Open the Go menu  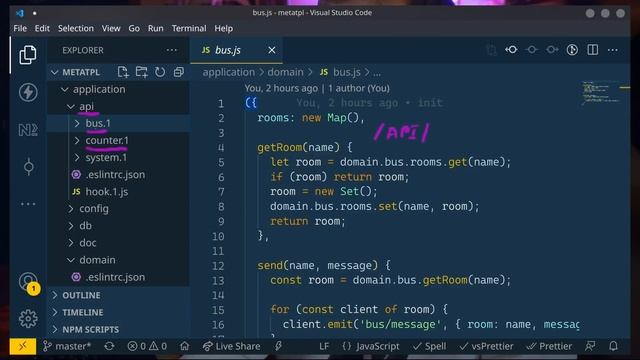coord(134,28)
